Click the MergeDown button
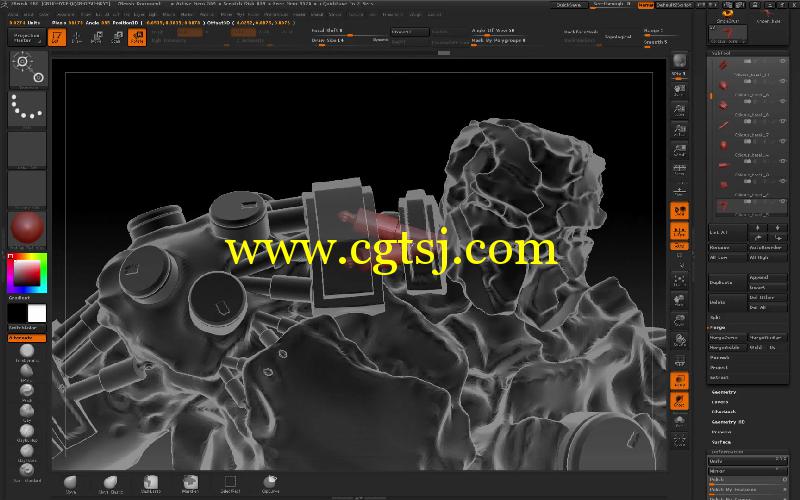800x500 pixels. [728, 338]
